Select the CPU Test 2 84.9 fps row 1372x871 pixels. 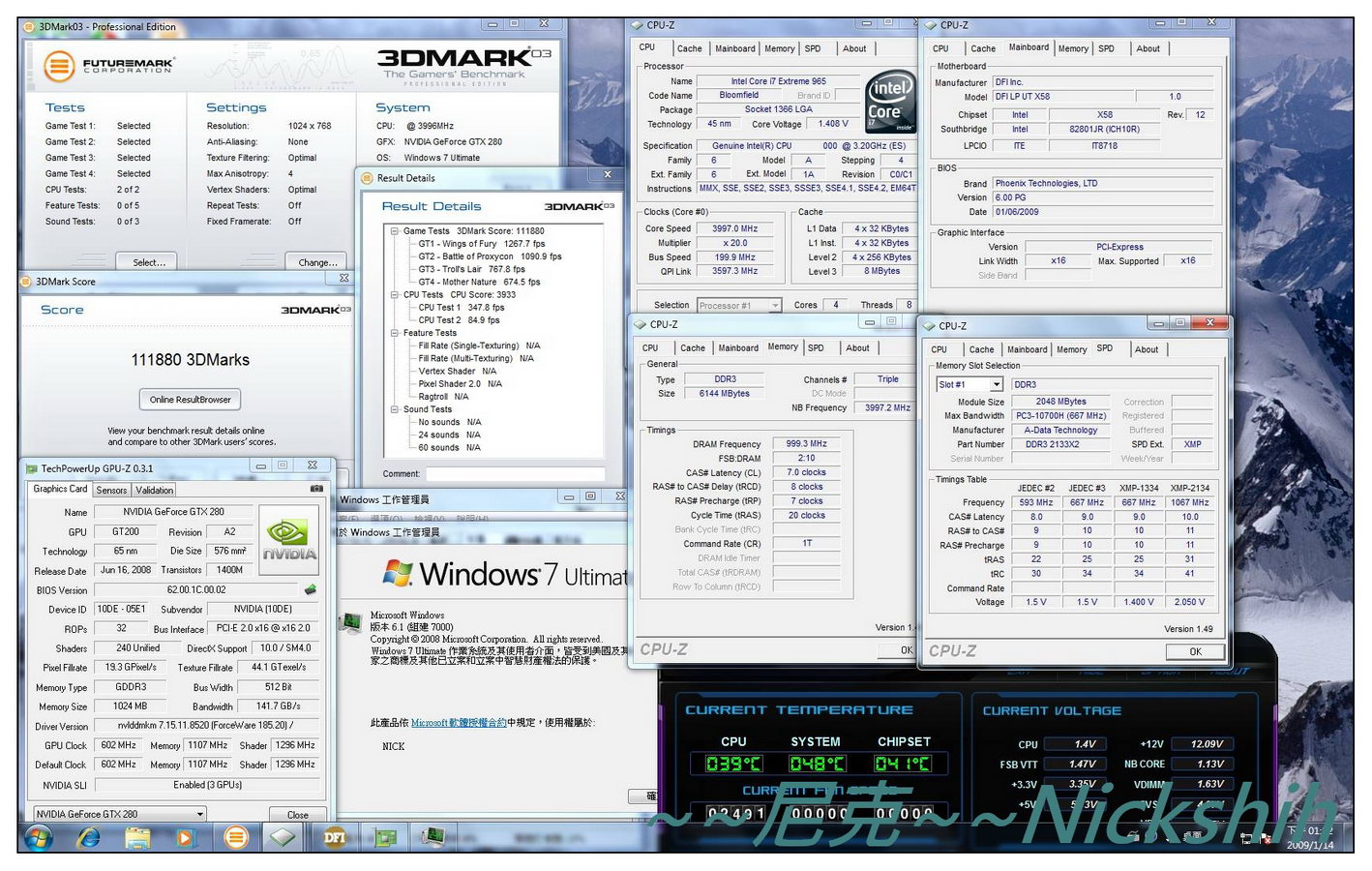point(459,320)
